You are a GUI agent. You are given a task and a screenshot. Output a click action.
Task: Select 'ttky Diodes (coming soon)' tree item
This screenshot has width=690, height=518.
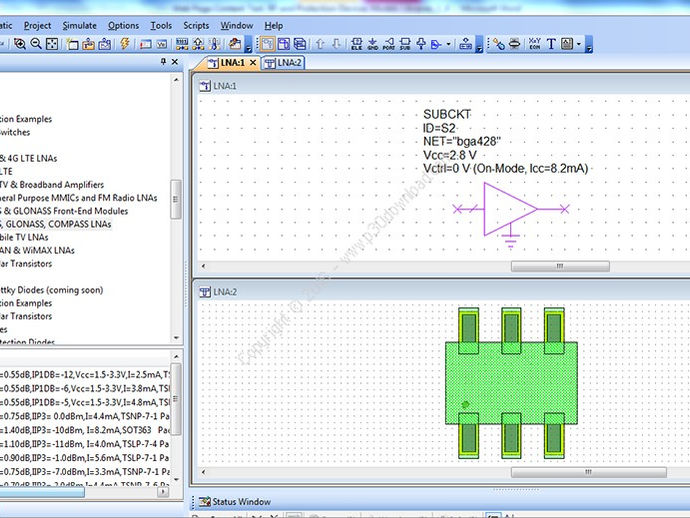tap(51, 290)
